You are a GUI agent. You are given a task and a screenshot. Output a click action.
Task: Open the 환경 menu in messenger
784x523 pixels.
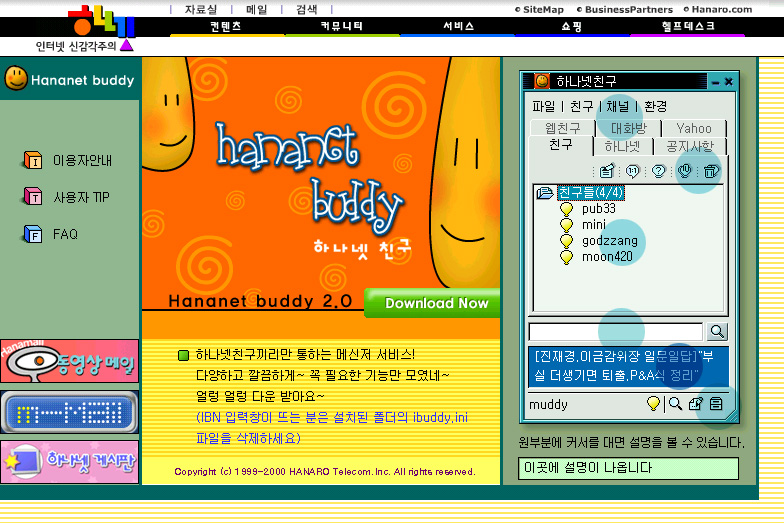tap(656, 106)
